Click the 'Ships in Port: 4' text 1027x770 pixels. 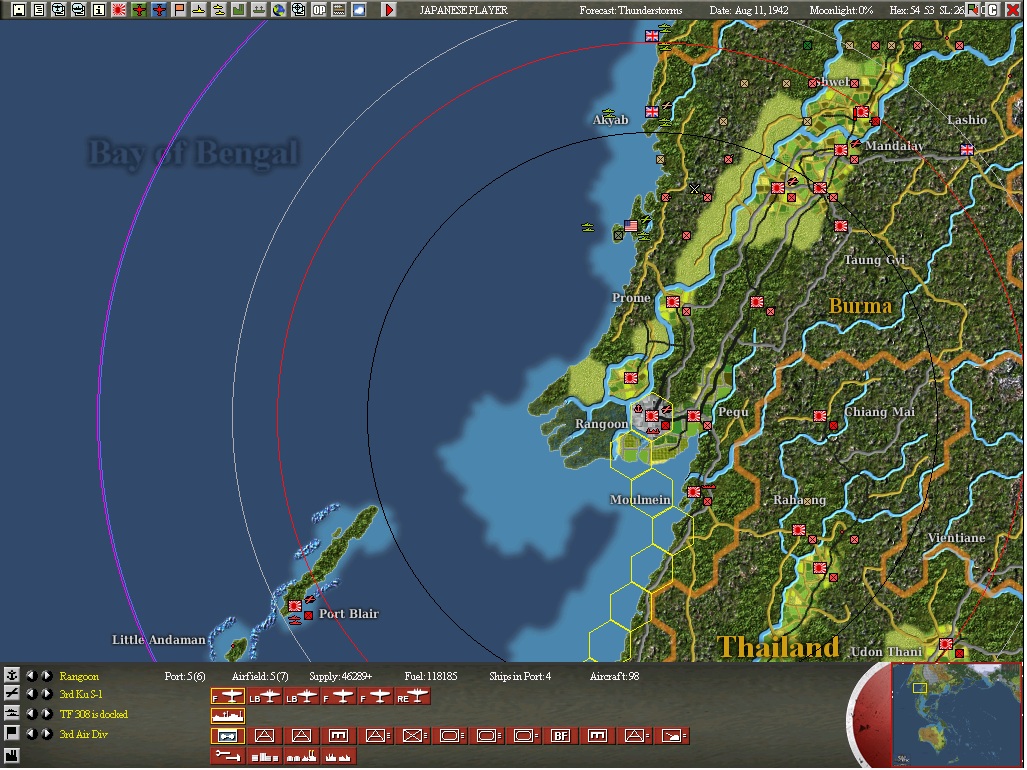(x=520, y=676)
